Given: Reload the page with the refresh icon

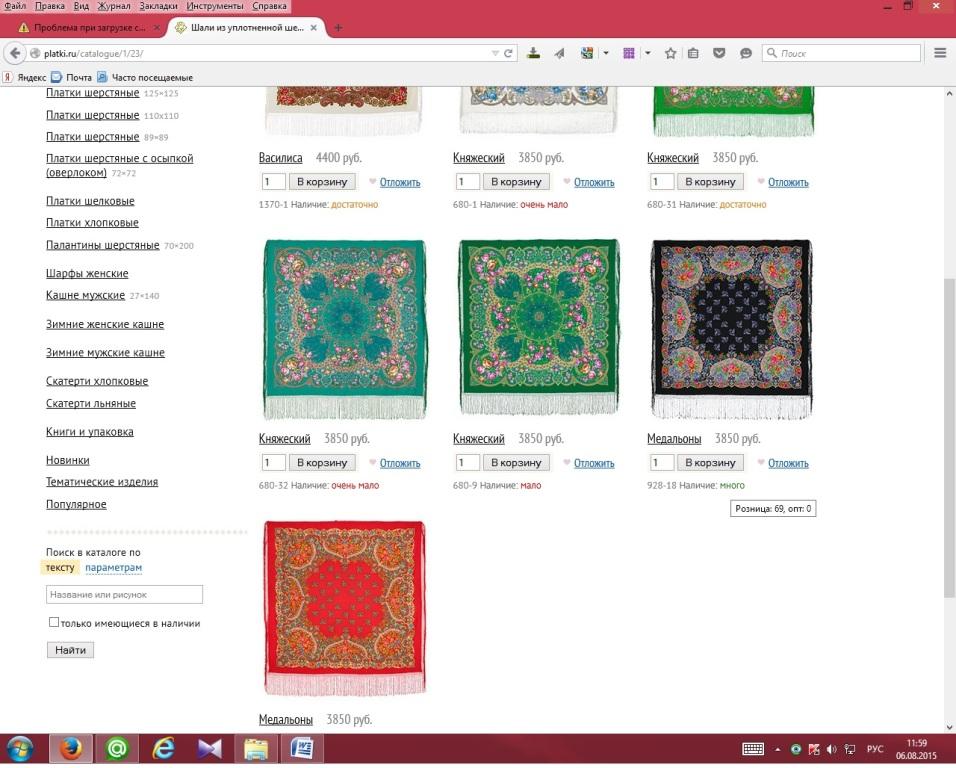Looking at the screenshot, I should [509, 53].
